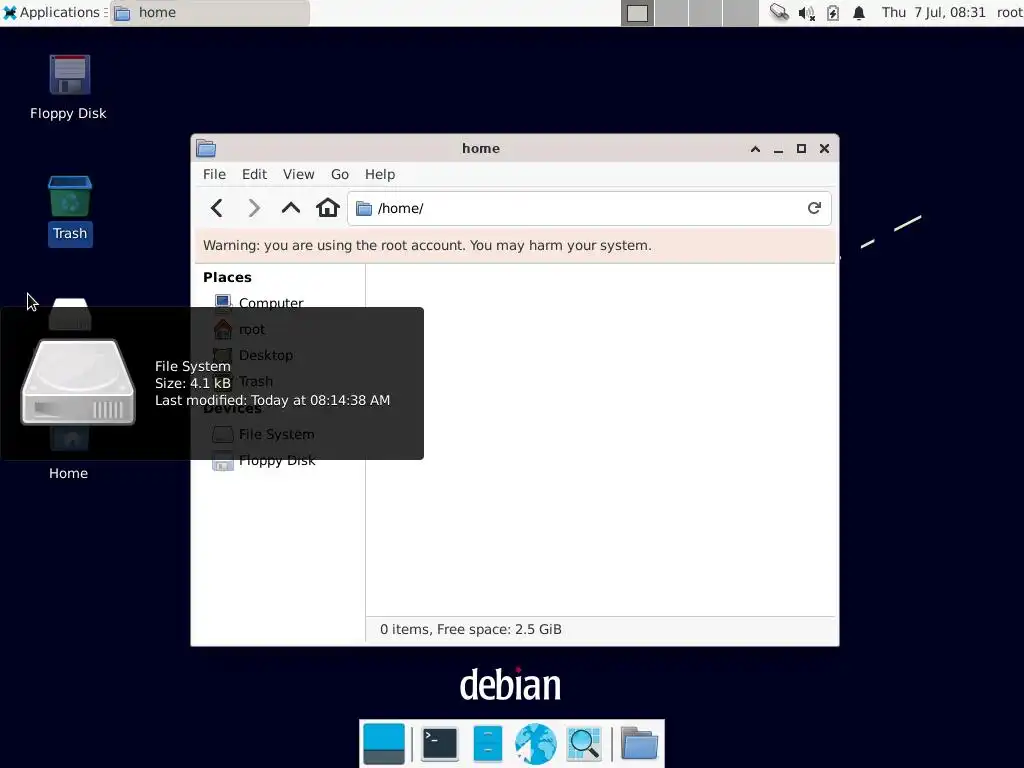Click the clock showing Thu 7 Jul, 08:31

[x=933, y=12]
